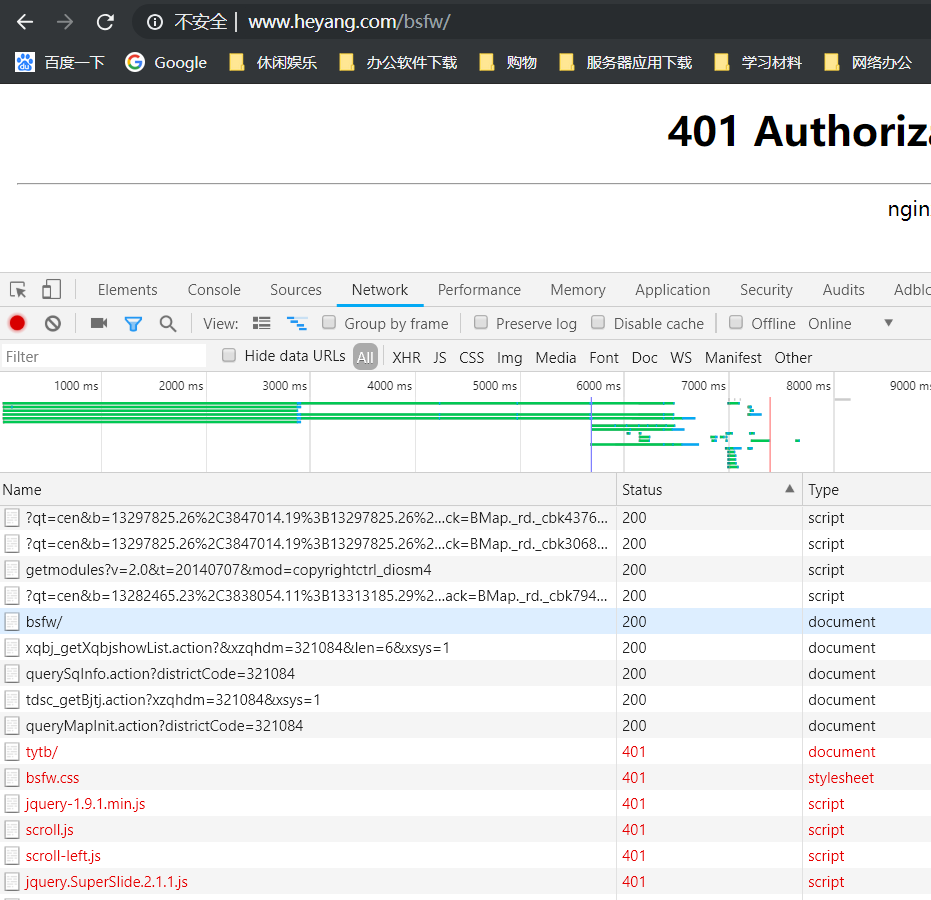931x900 pixels.
Task: Open the 休闲娱乐 bookmark folder
Action: 274,62
